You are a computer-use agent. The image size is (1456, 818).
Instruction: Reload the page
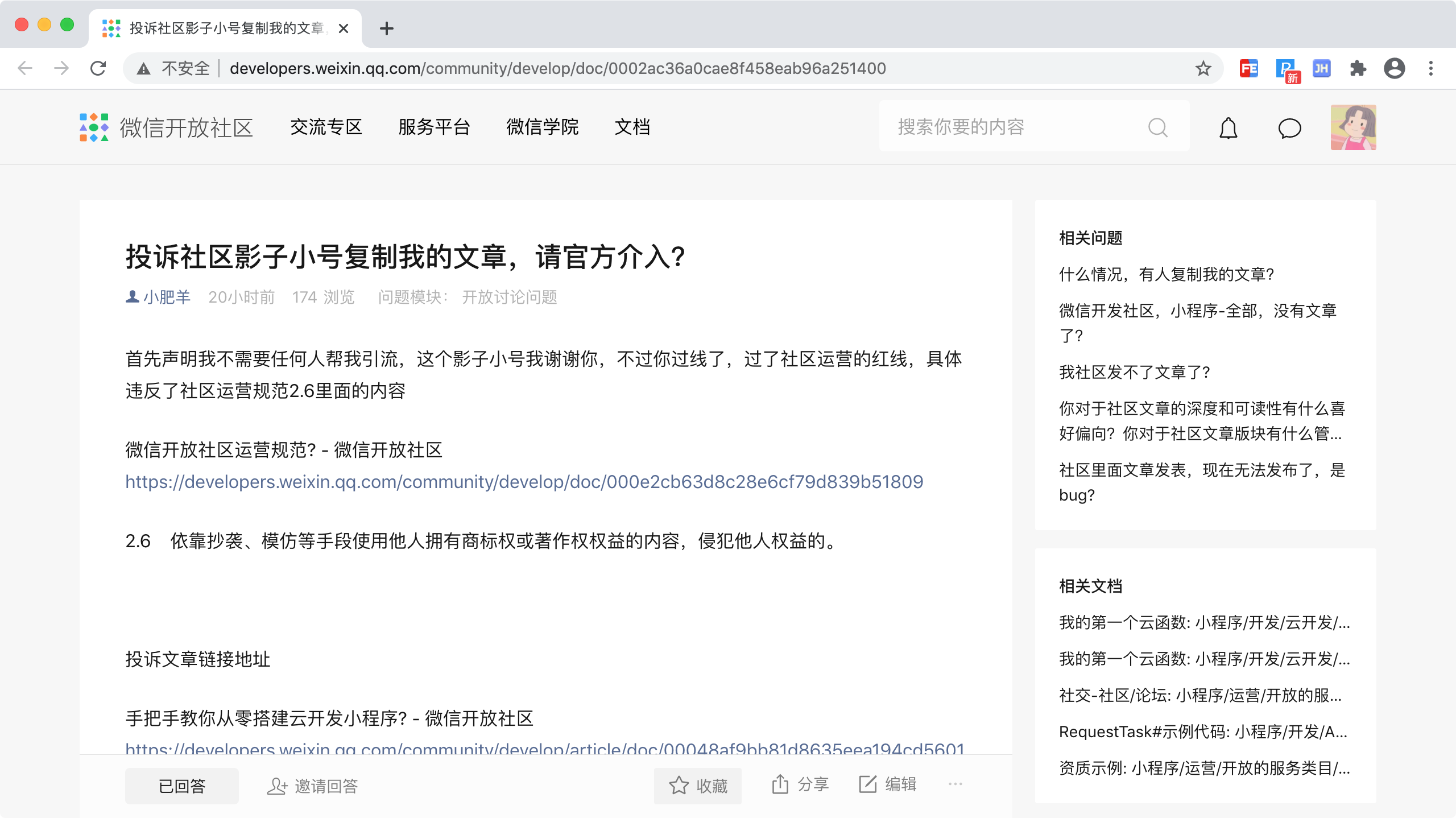coord(98,69)
